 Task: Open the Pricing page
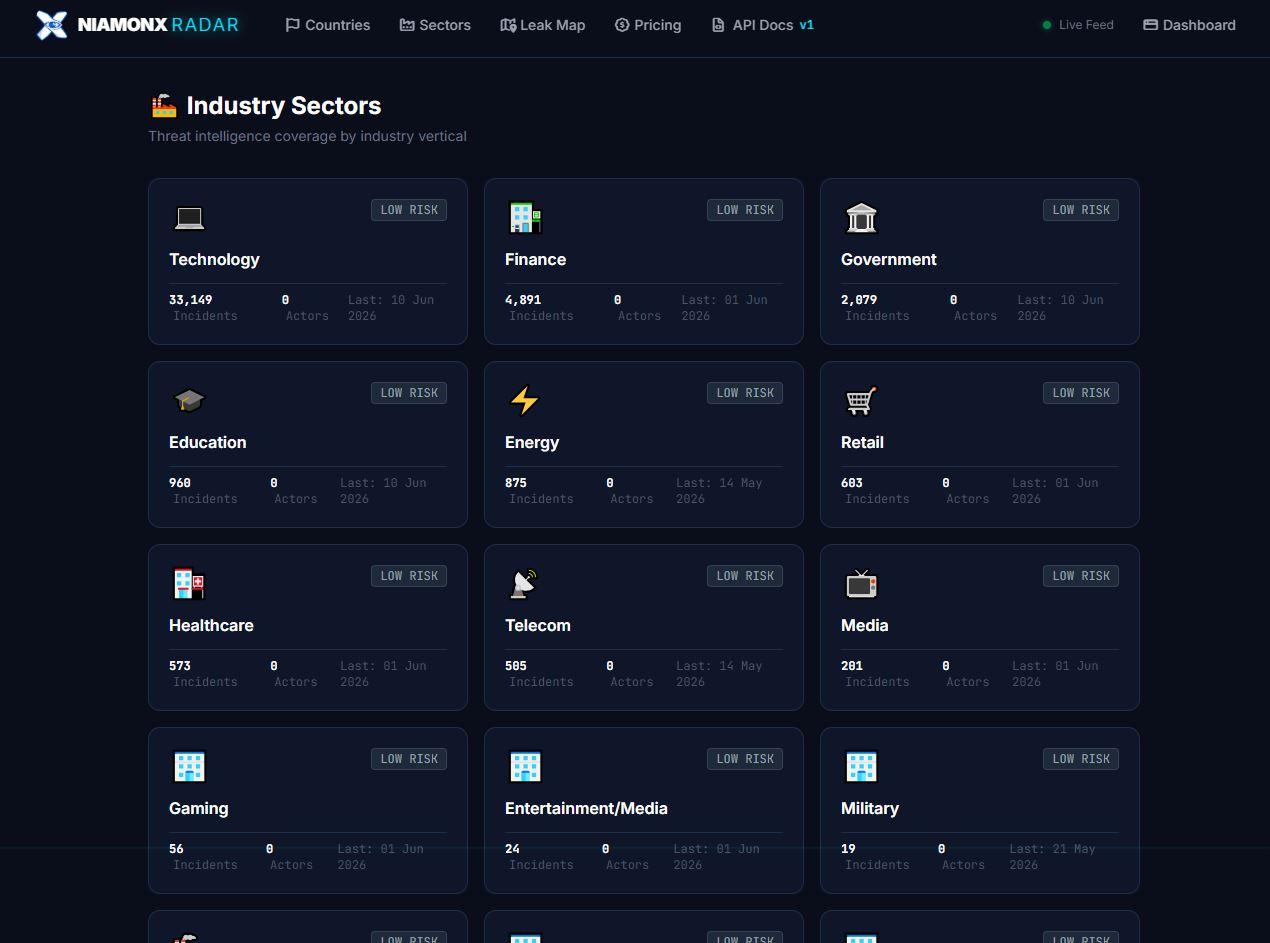pos(648,25)
